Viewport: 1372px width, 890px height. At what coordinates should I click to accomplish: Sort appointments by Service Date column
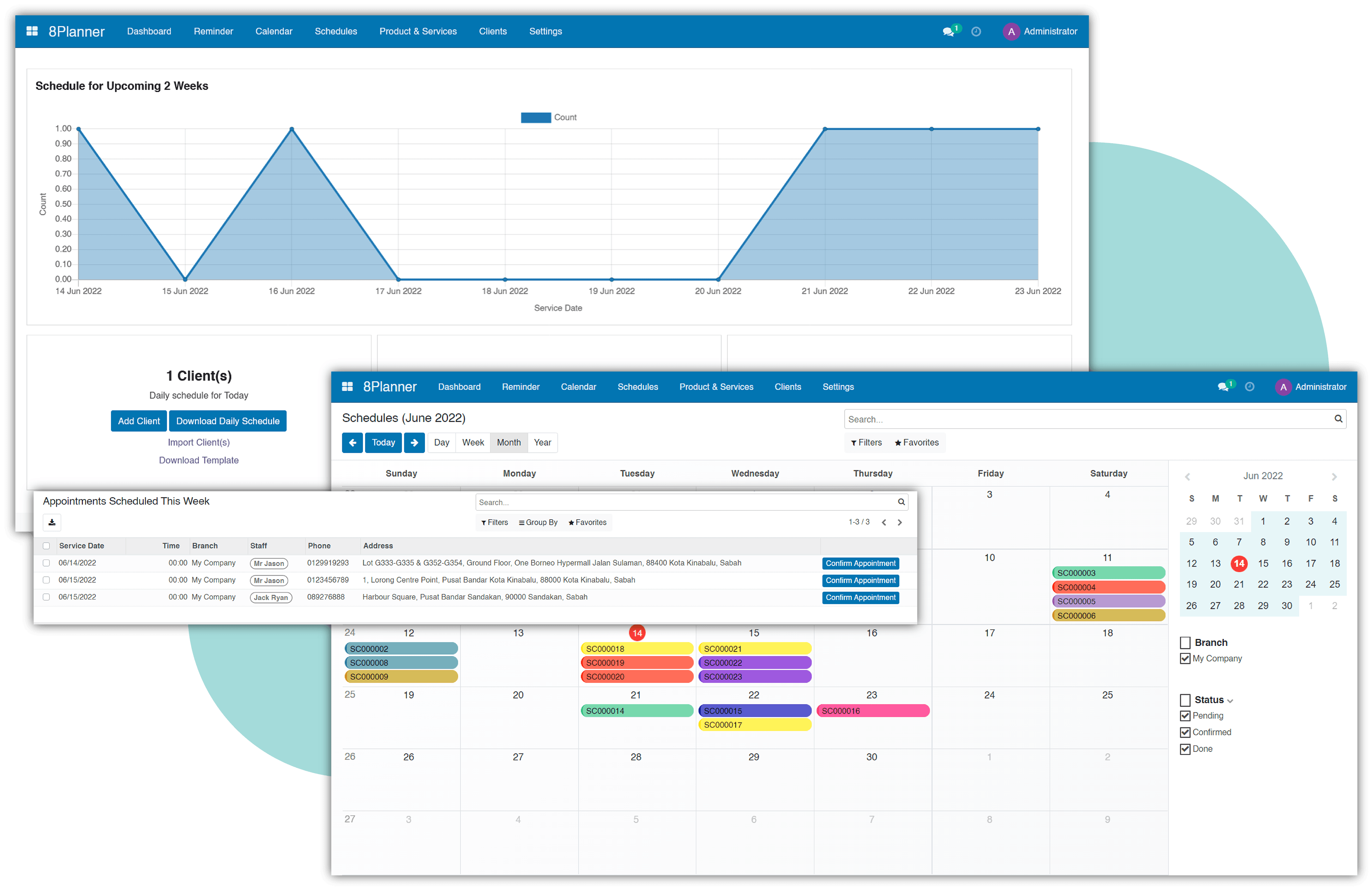tap(81, 546)
